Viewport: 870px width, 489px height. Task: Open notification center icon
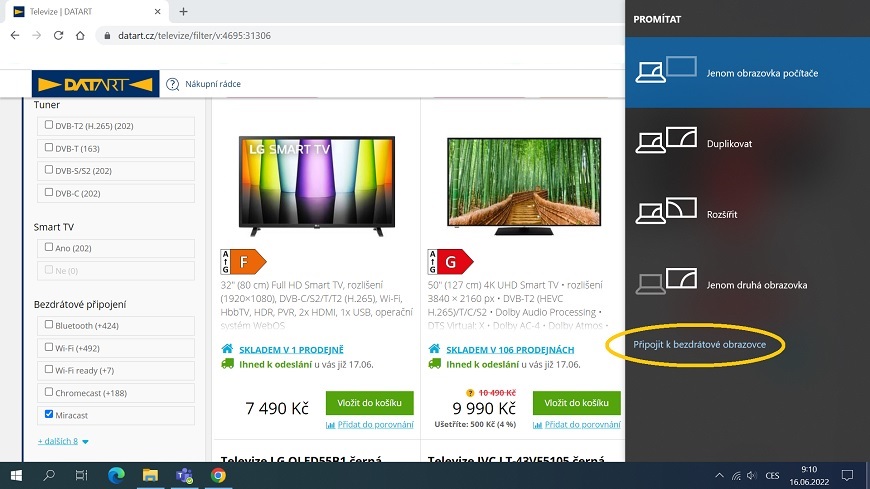tap(847, 476)
